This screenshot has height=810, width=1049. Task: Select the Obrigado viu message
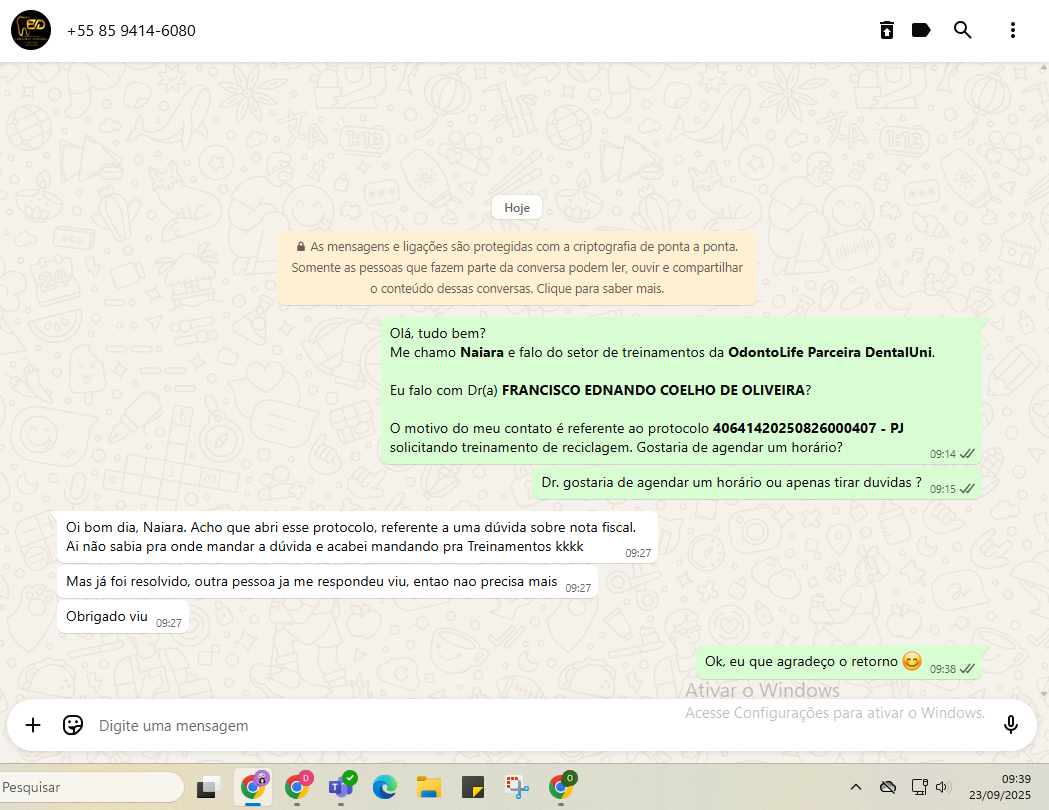pyautogui.click(x=123, y=617)
